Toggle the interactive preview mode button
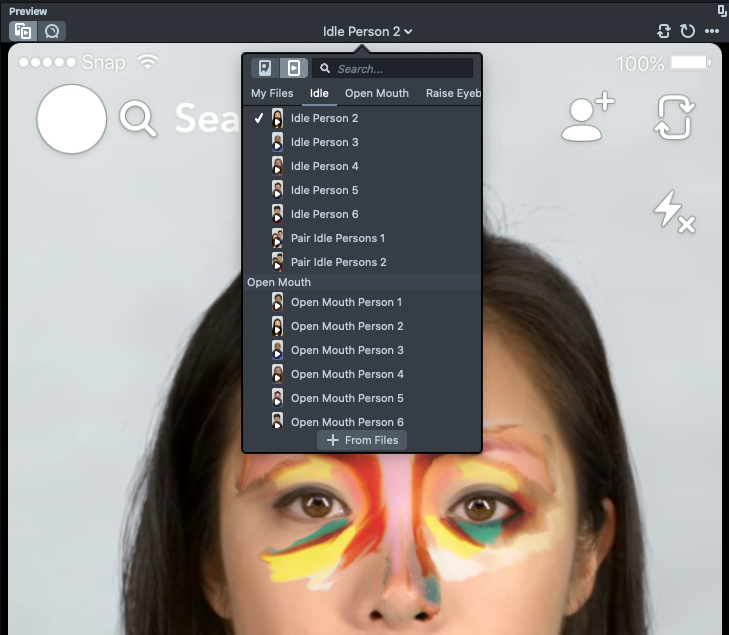 53,31
